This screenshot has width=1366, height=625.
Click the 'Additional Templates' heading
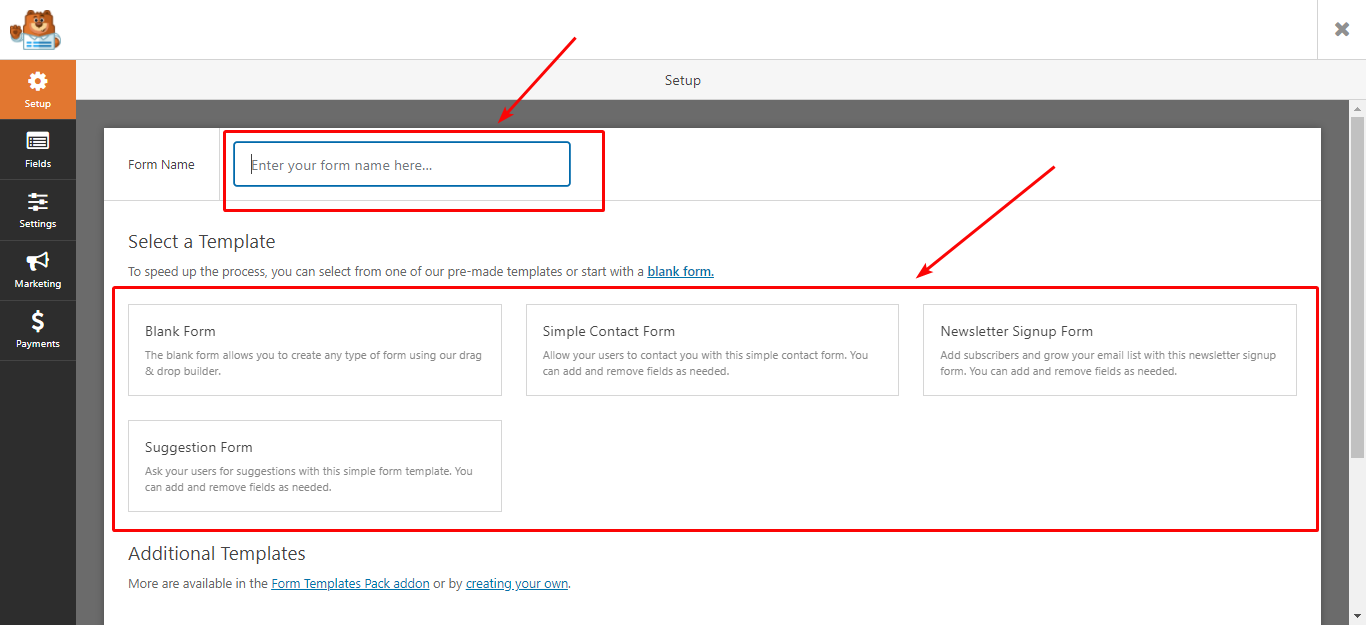[217, 554]
